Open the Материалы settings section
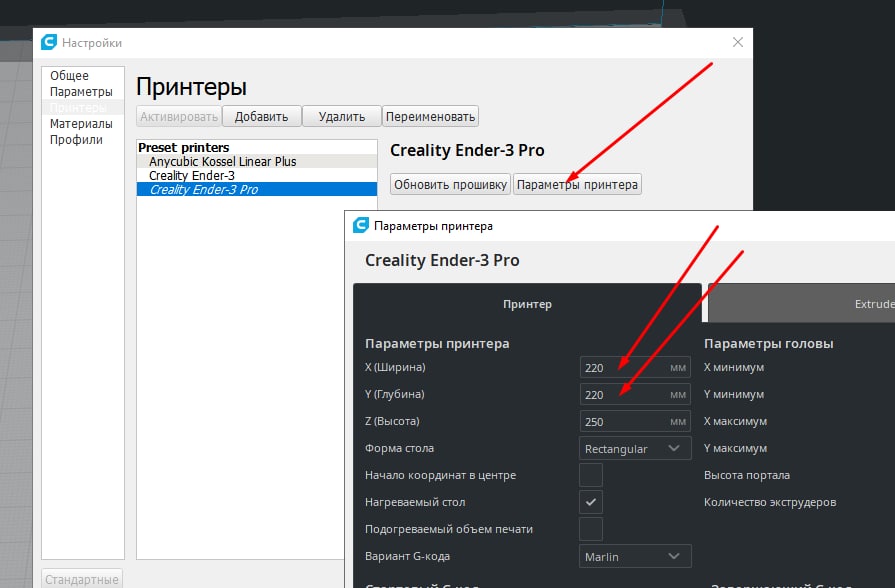The image size is (895, 588). (81, 123)
